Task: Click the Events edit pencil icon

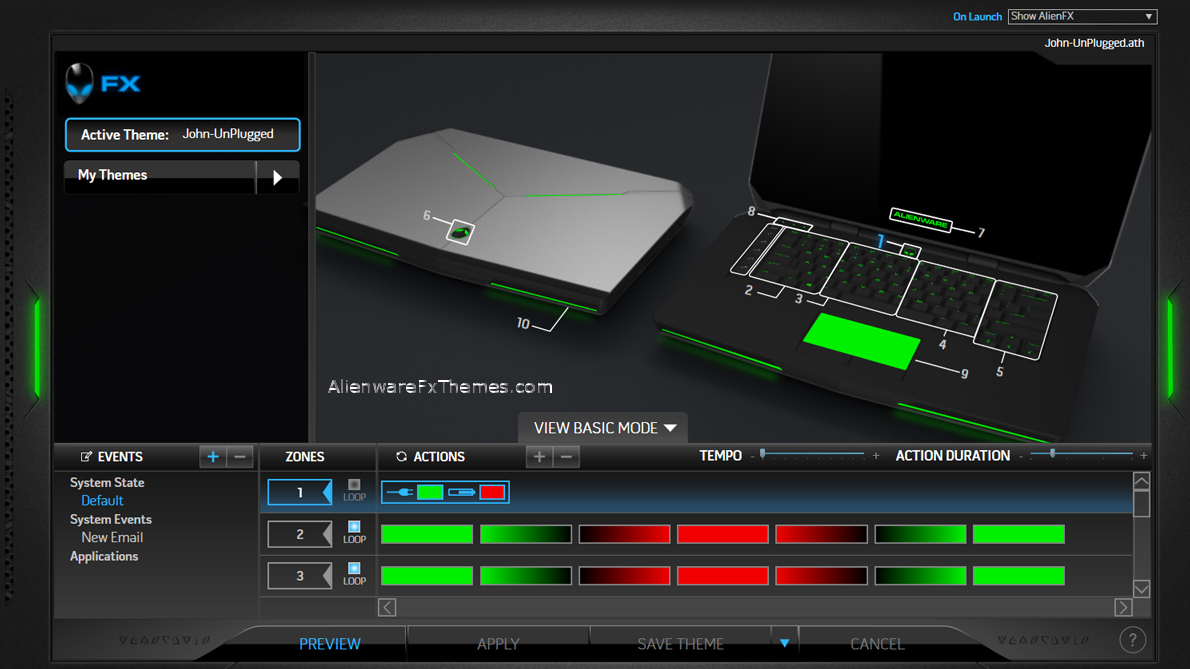Action: click(x=87, y=457)
